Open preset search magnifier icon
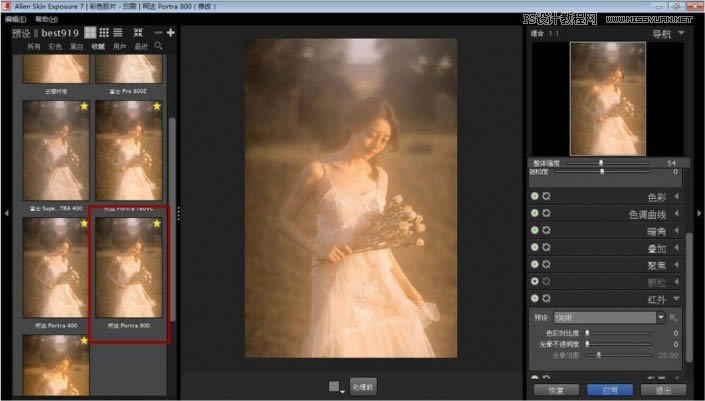This screenshot has height=401, width=705. [158, 46]
